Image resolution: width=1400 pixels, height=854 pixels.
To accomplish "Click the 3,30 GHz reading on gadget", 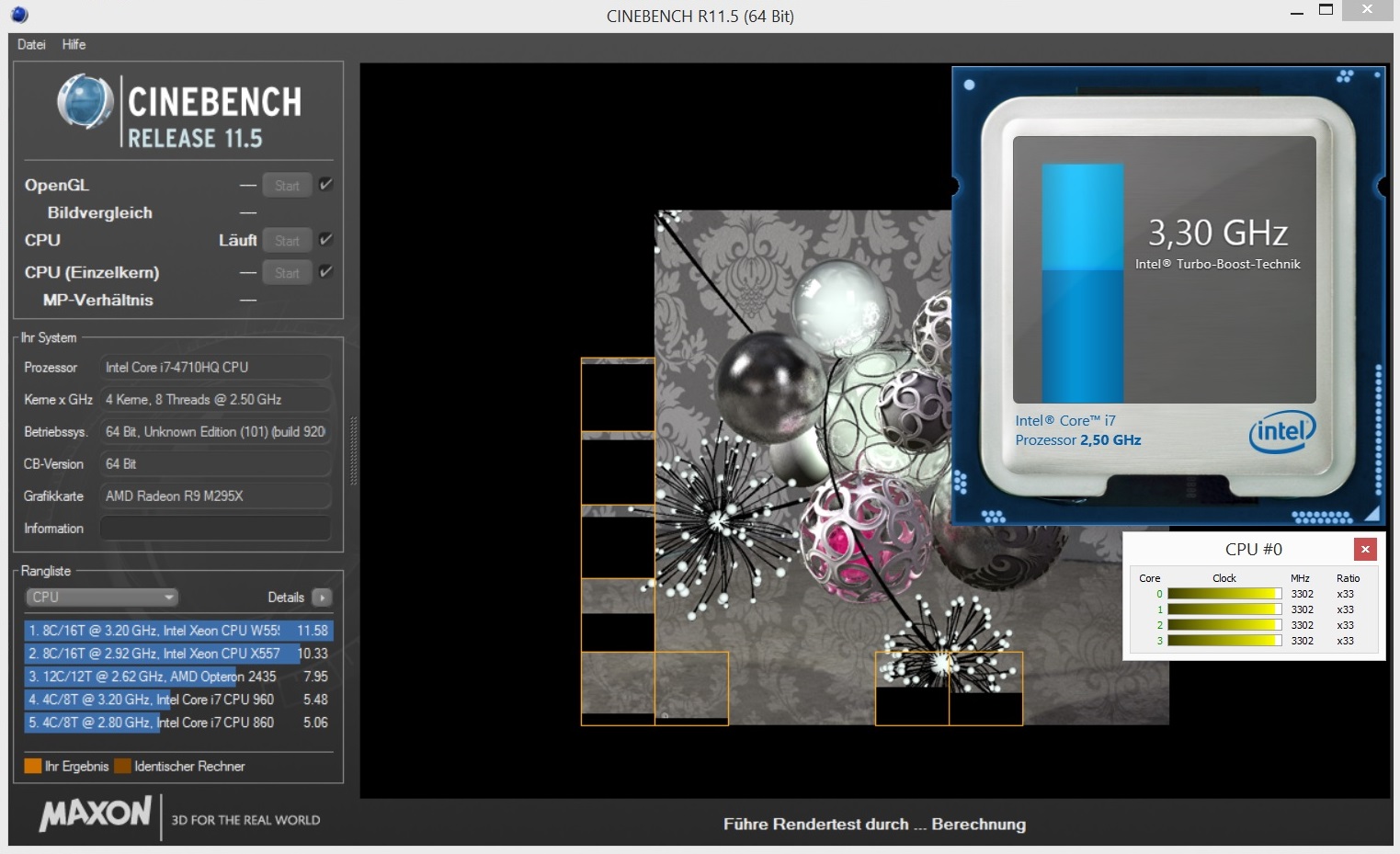I will click(1218, 233).
